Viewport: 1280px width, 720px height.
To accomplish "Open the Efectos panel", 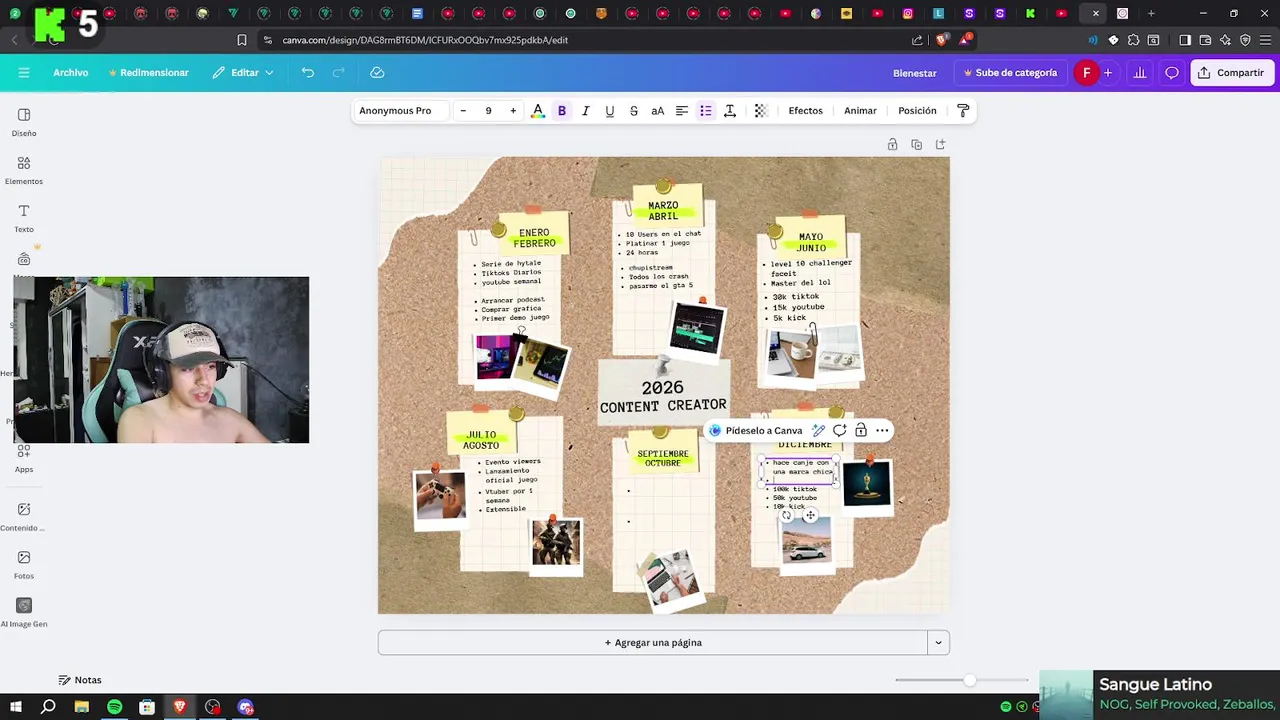I will click(x=806, y=111).
